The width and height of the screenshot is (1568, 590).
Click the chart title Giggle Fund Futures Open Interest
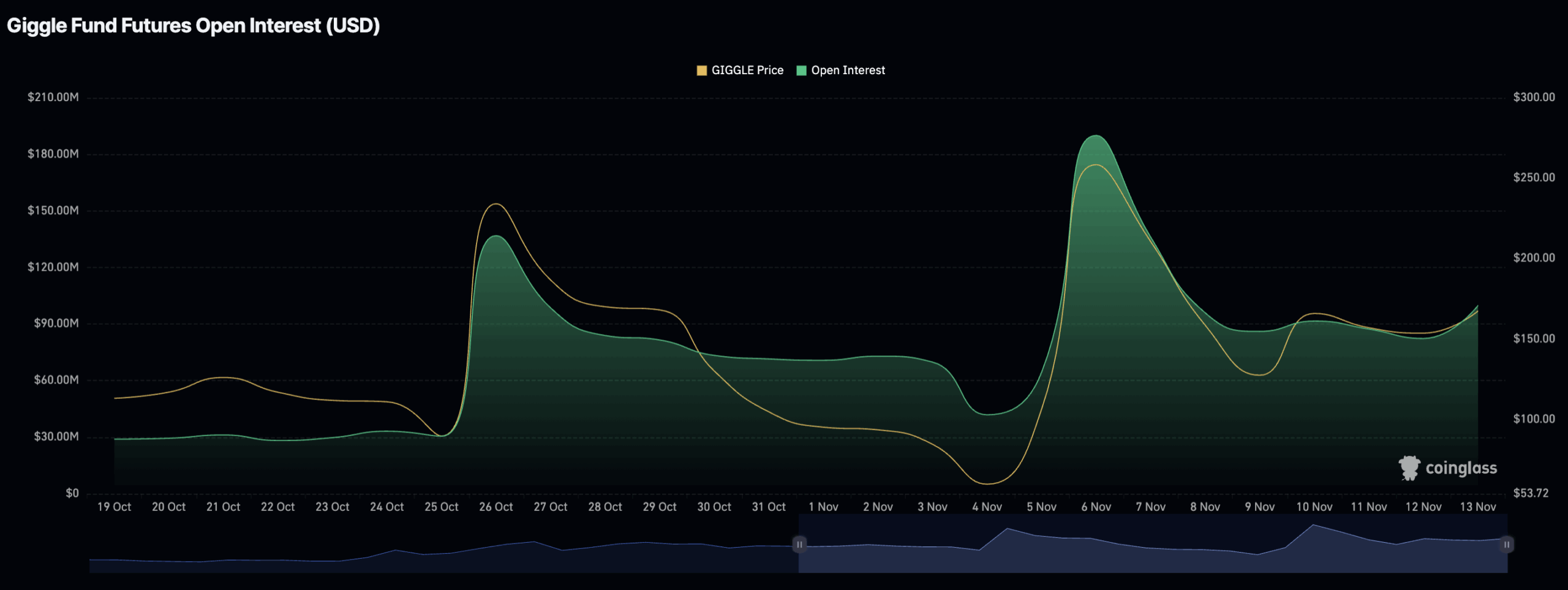pyautogui.click(x=194, y=26)
